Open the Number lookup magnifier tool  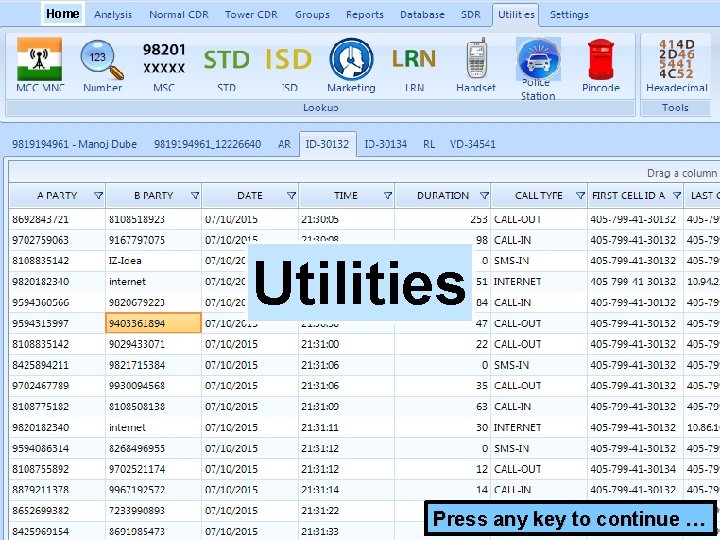point(102,64)
